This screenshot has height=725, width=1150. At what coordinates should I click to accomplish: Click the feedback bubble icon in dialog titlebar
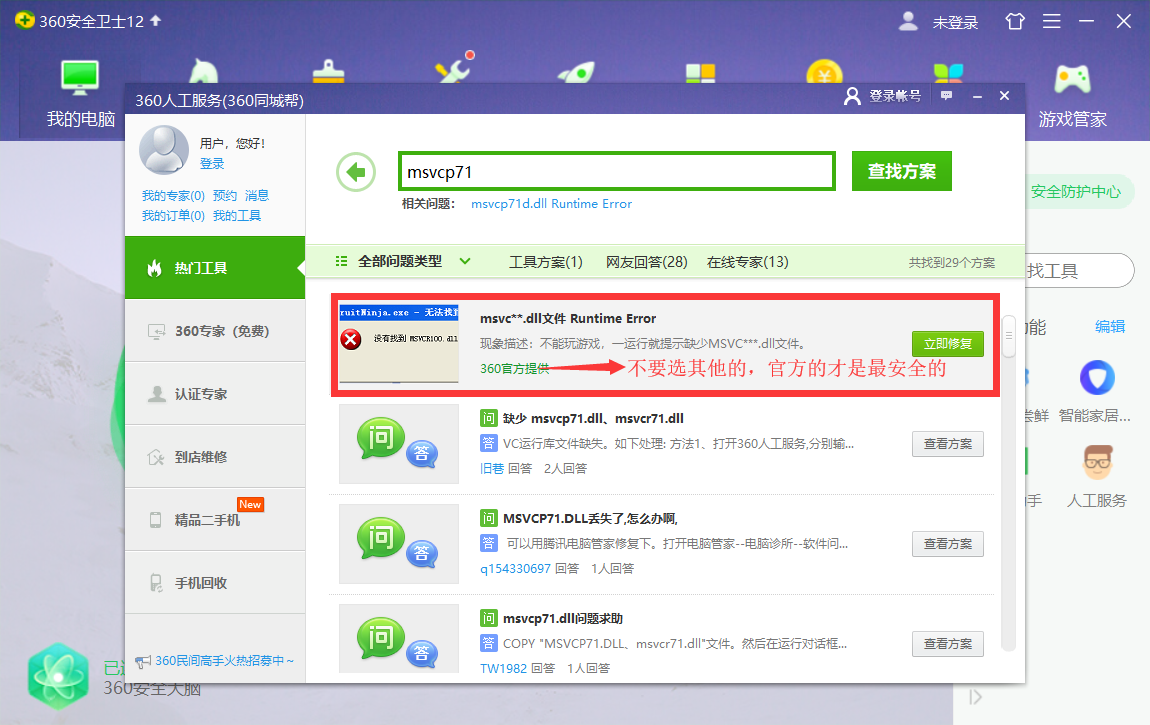(946, 95)
